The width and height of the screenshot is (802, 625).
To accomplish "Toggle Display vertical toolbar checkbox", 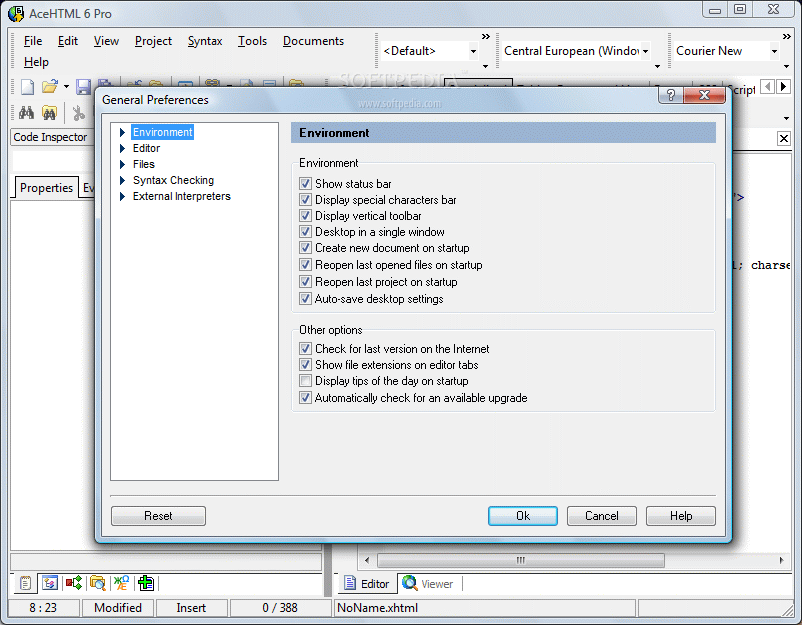I will coord(305,215).
